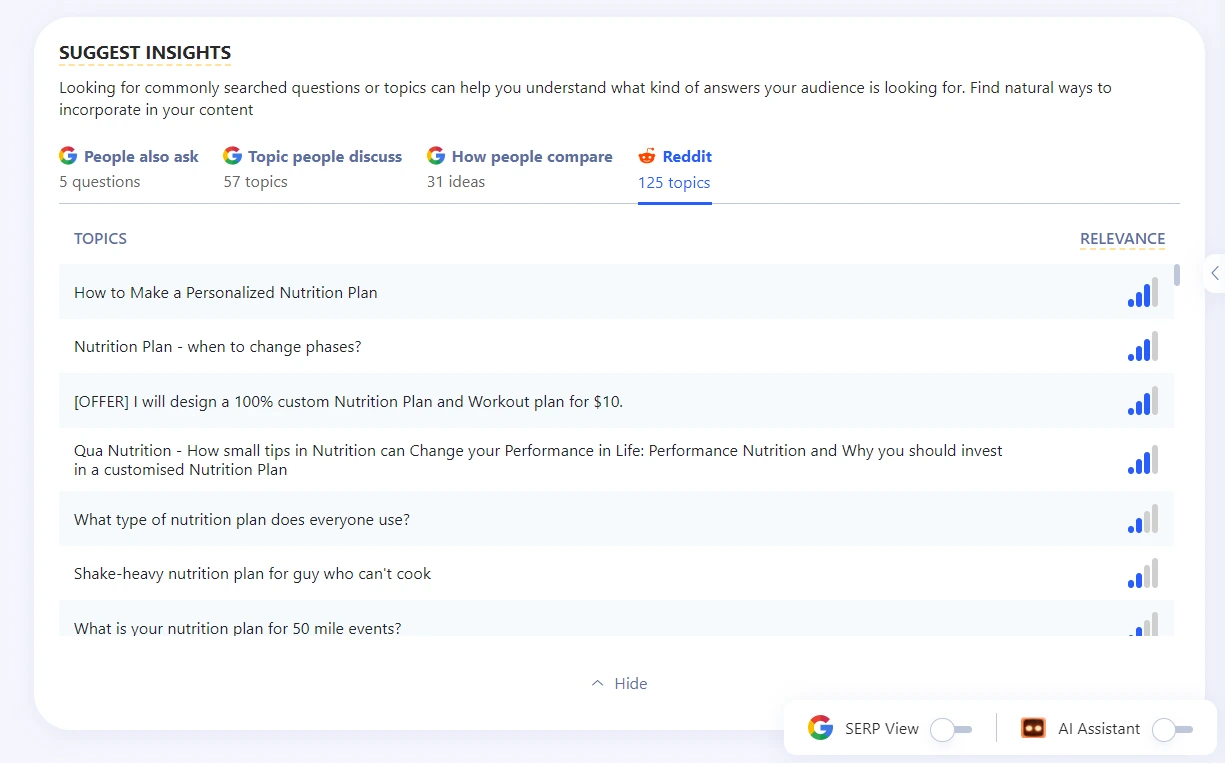Collapse the insights list with Hide

619,684
